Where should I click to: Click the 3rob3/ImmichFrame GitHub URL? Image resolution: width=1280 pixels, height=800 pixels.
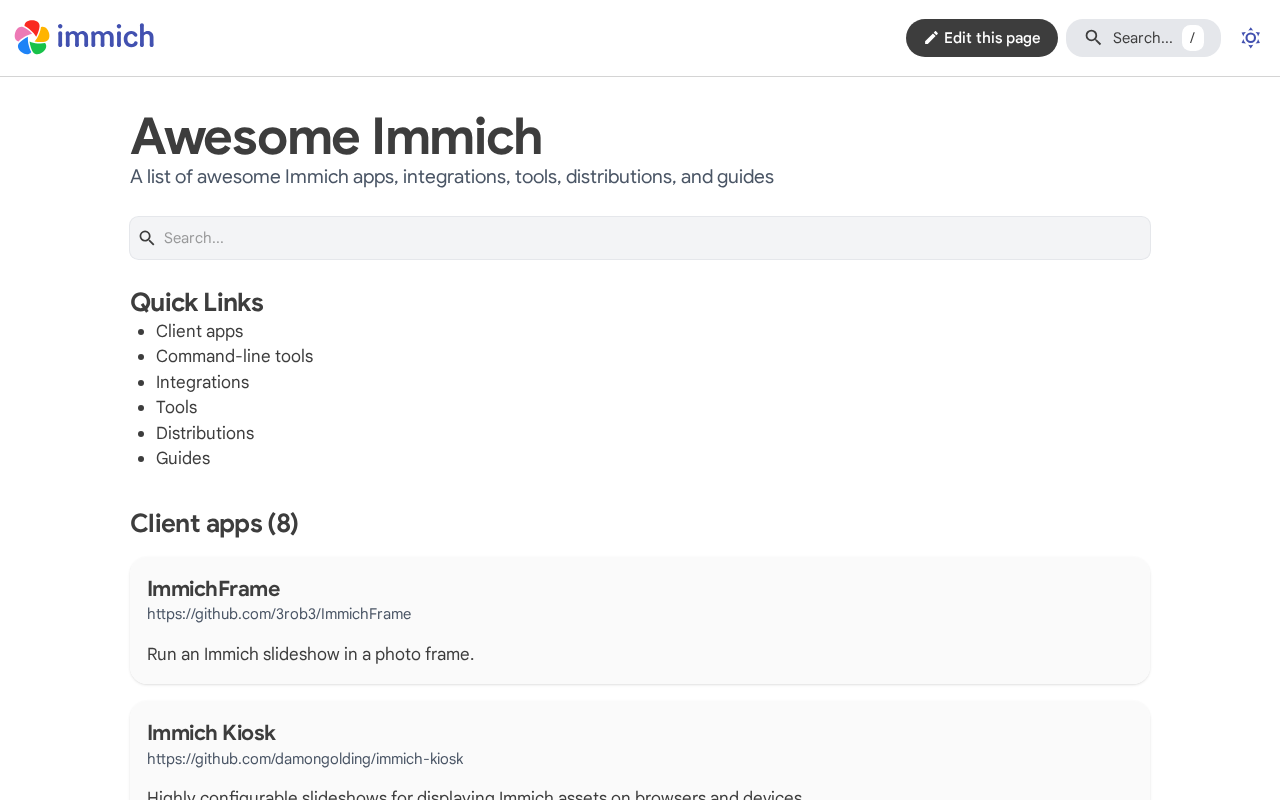279,614
